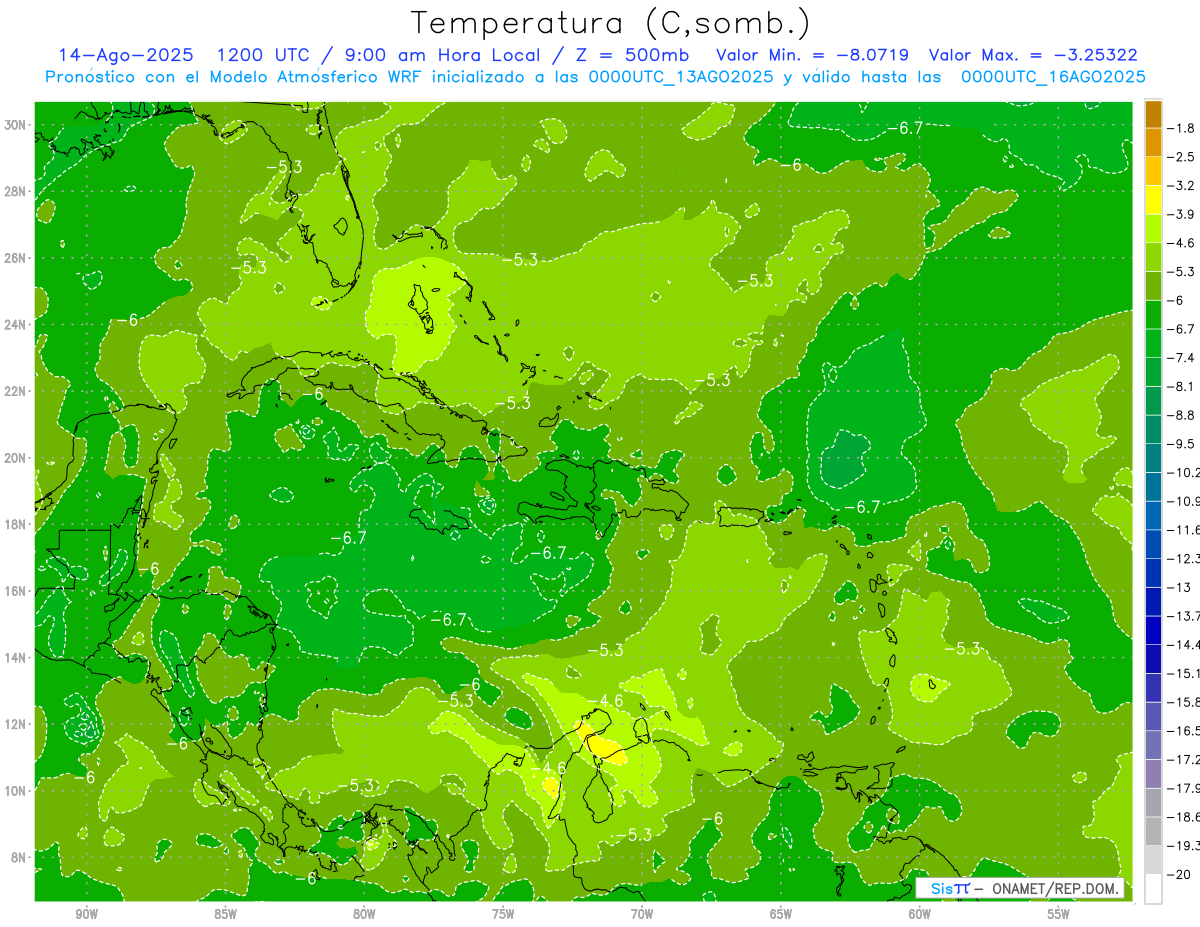Viewport: 1200px width, 927px height.
Task: Click colorbar label "-13"
Action: [x=1181, y=587]
